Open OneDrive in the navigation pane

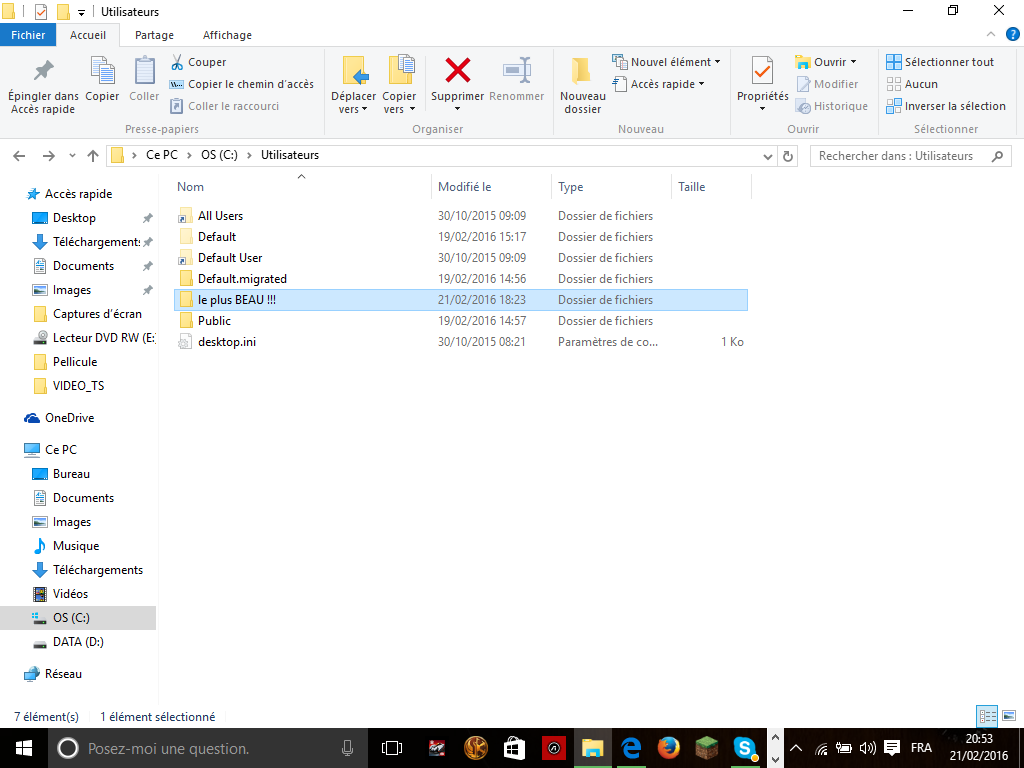59,418
